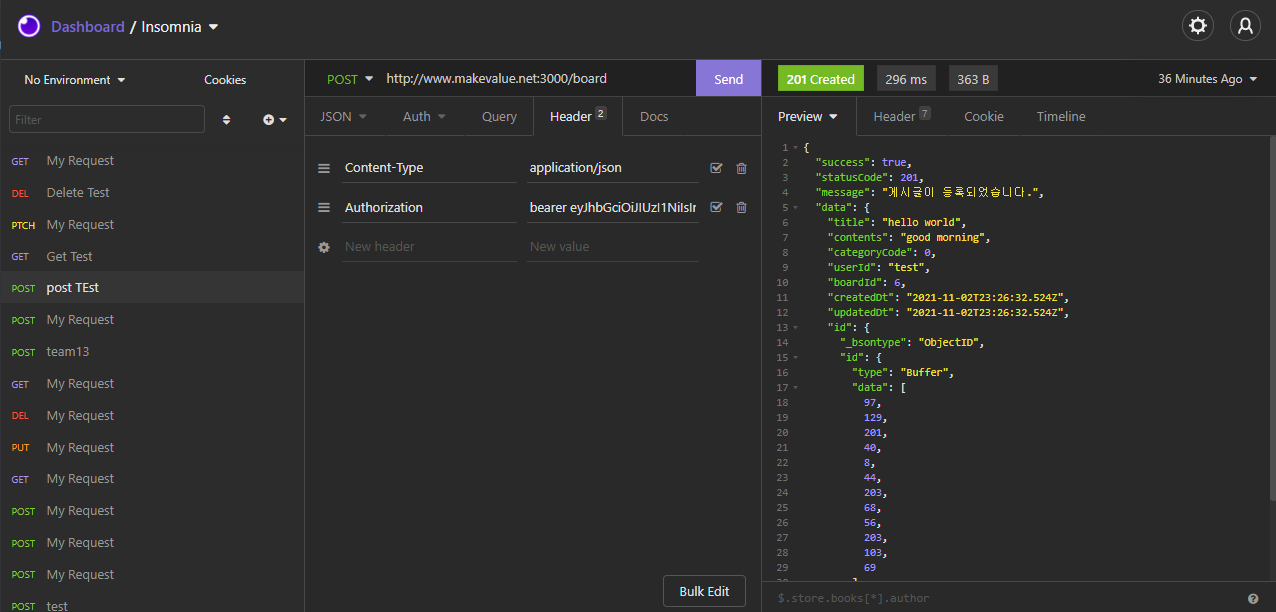The height and width of the screenshot is (612, 1276).
Task: Go to the Dashboard link
Action: pos(88,27)
